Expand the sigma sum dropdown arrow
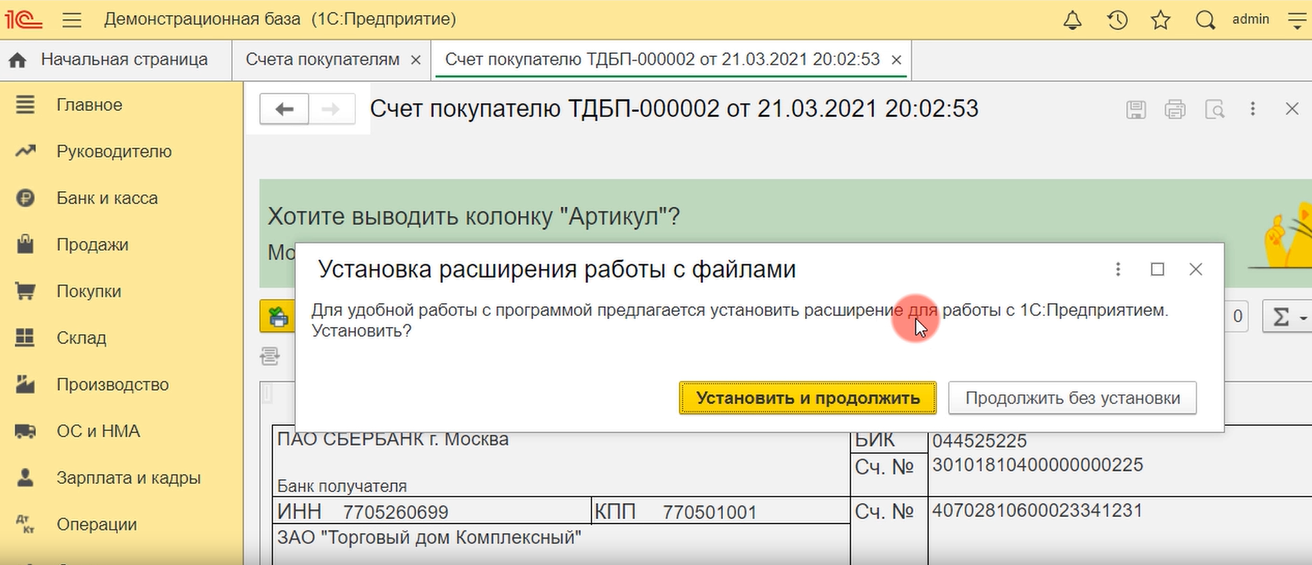 click(x=1304, y=318)
